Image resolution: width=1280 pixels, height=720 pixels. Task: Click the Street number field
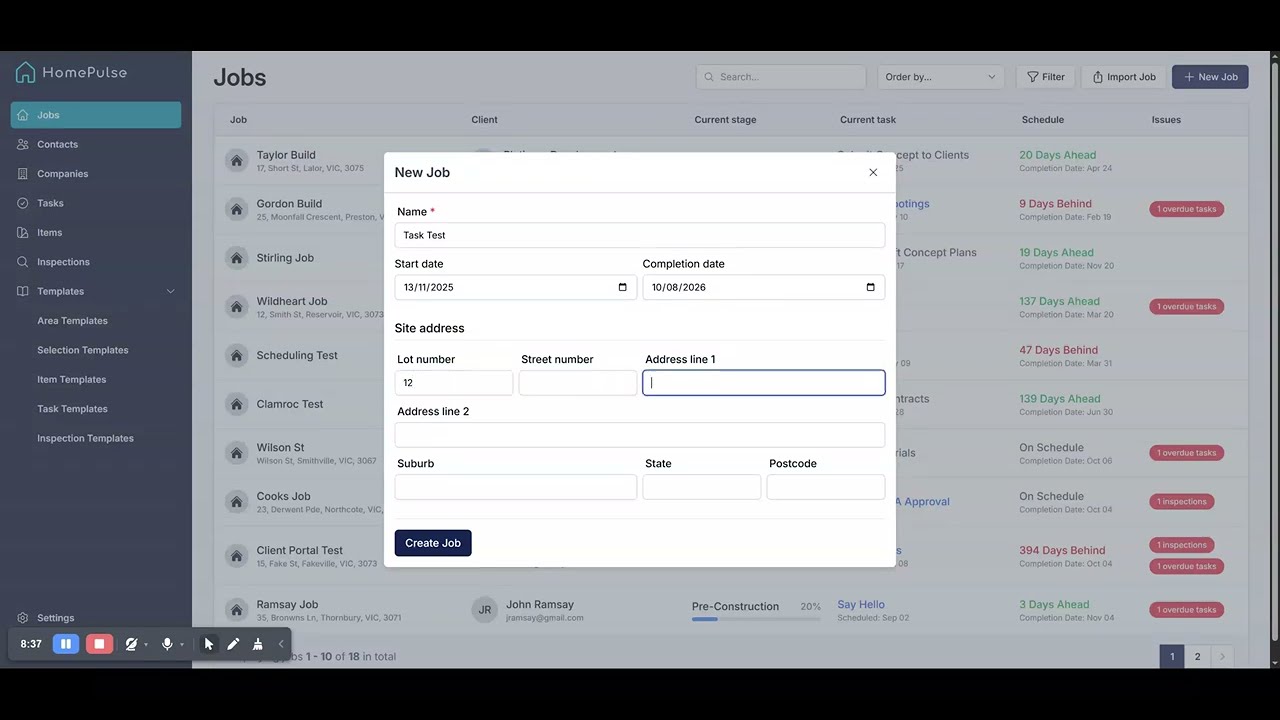coord(578,383)
